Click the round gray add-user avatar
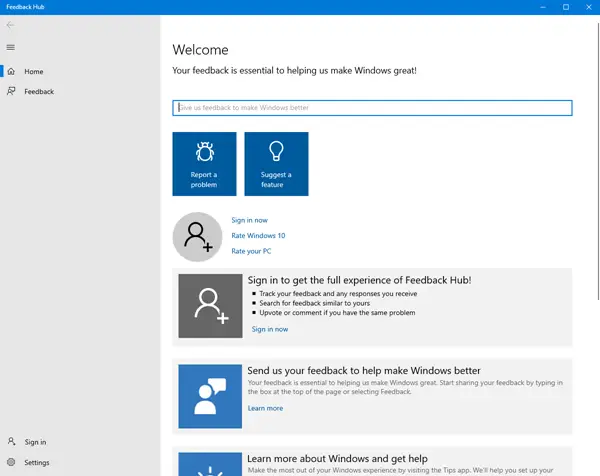 (x=197, y=237)
